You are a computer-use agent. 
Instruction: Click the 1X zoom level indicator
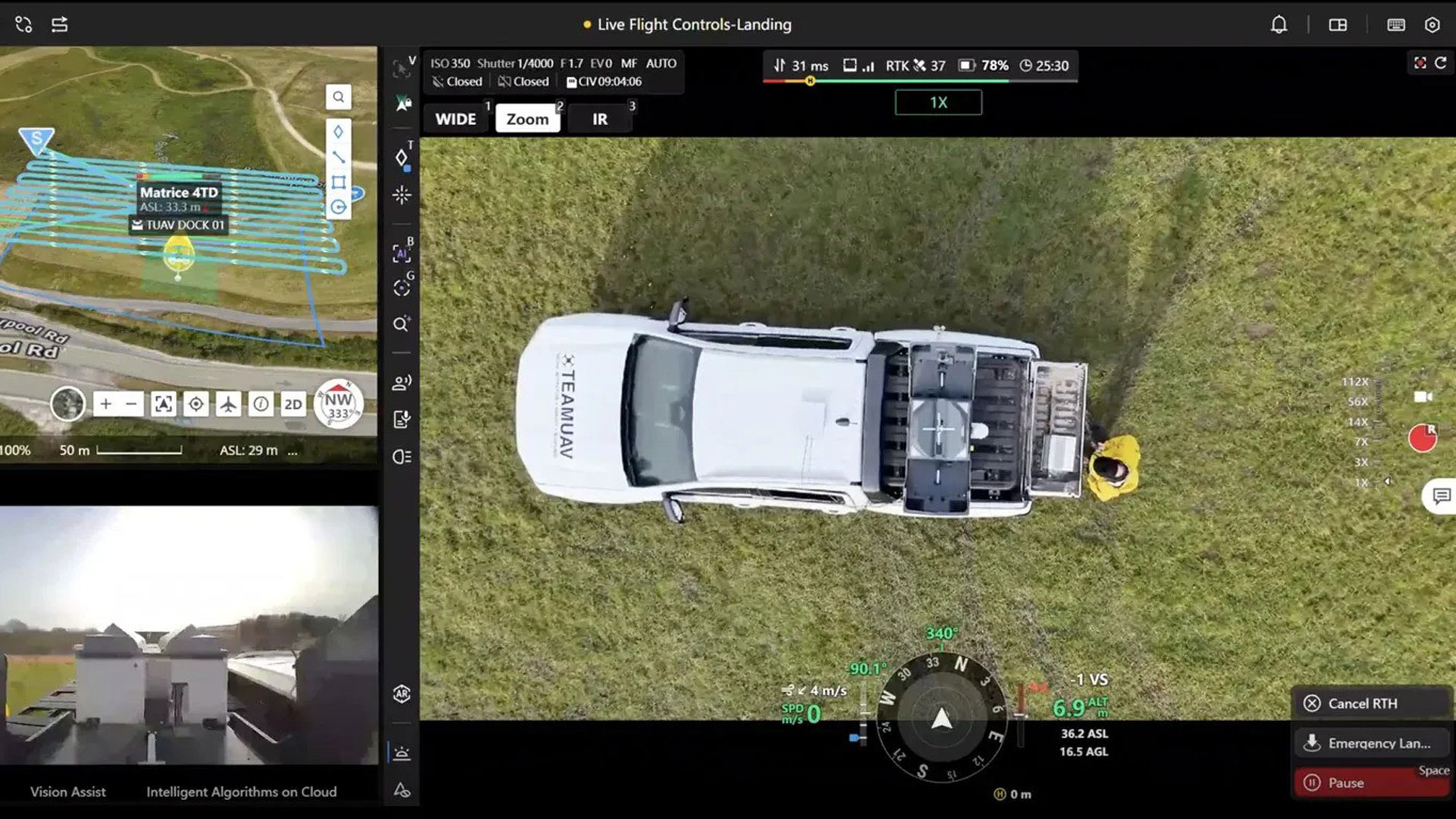click(939, 102)
